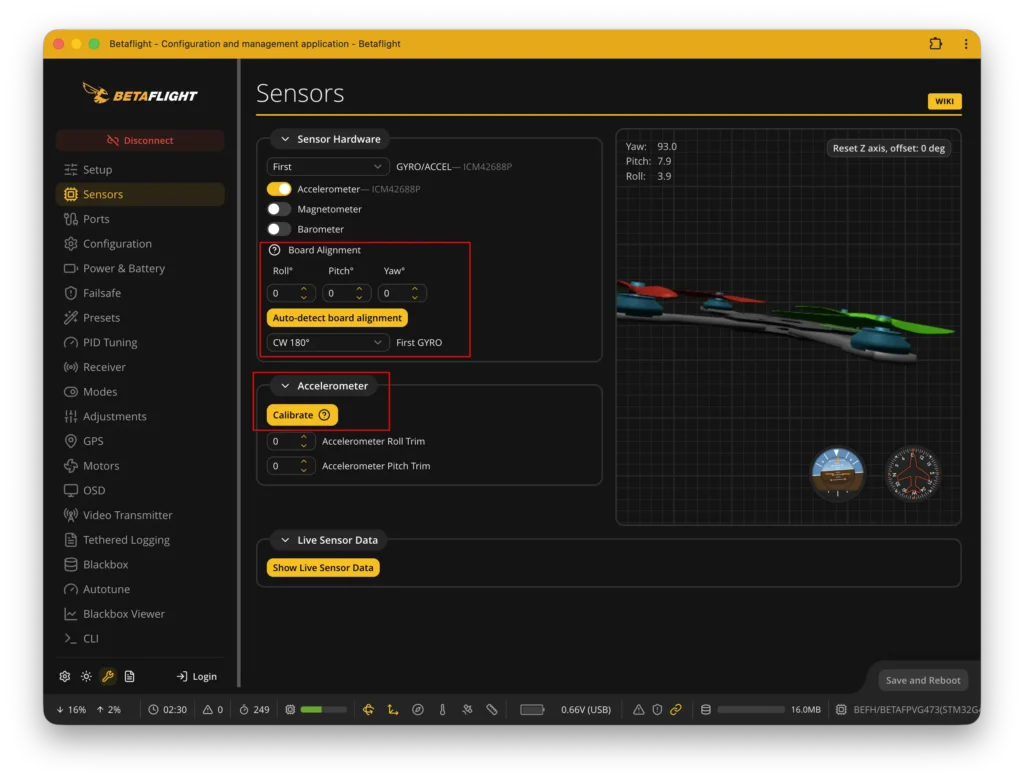Open options gear icon in sidebar footer
This screenshot has height=782, width=1024.
pos(65,677)
